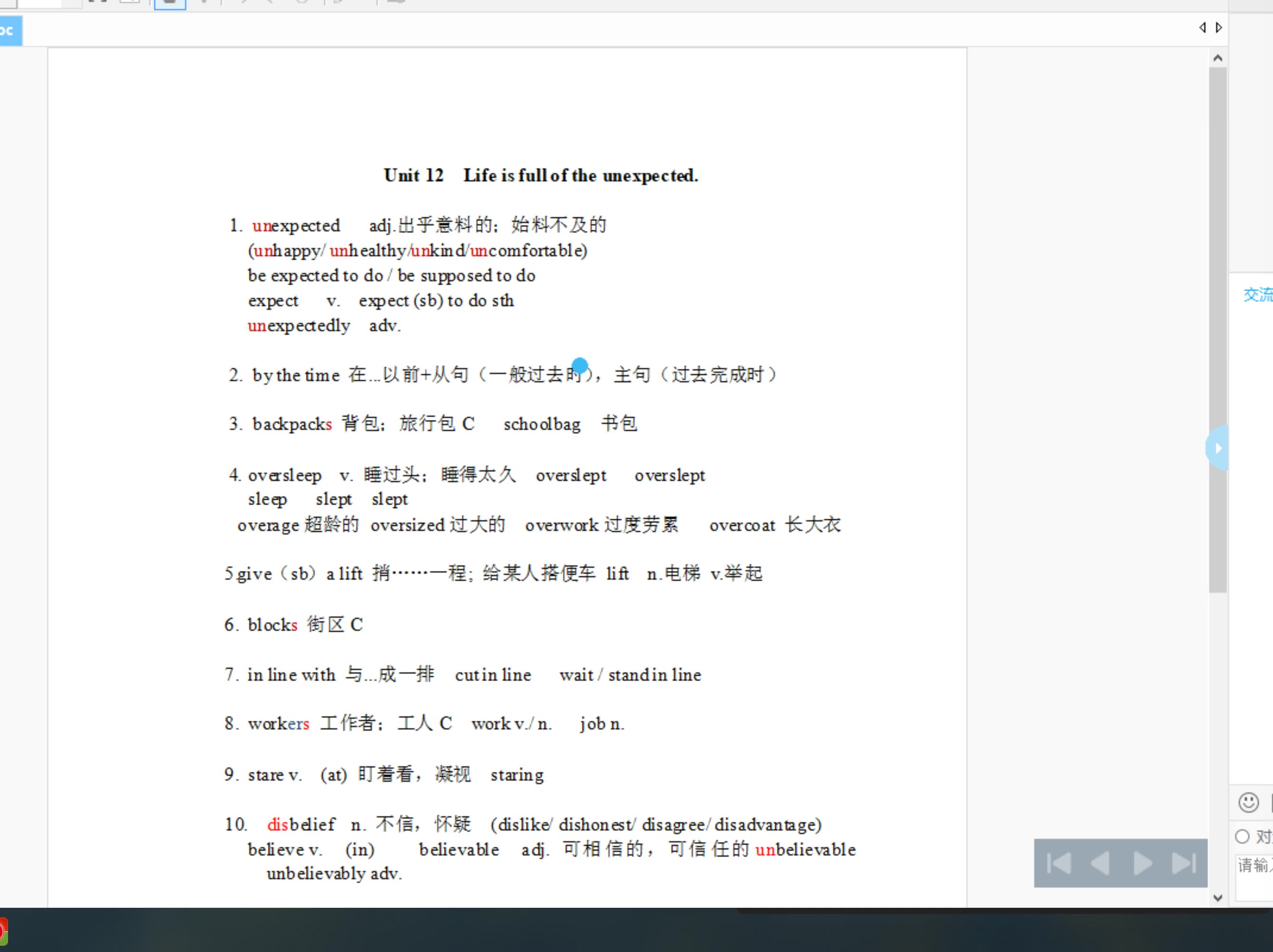The width and height of the screenshot is (1273, 952).
Task: Click the word 'blocks' in item 6
Action: click(273, 625)
